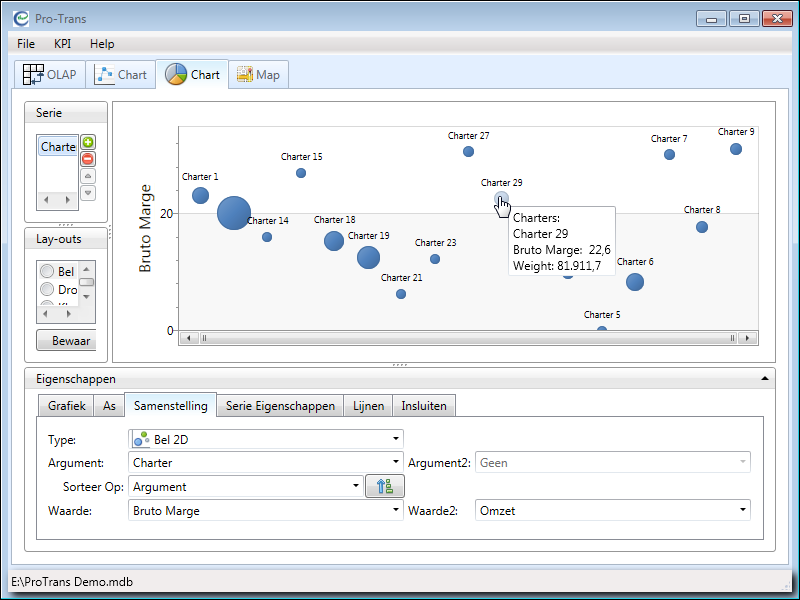Click the red remove series icon

[88, 159]
